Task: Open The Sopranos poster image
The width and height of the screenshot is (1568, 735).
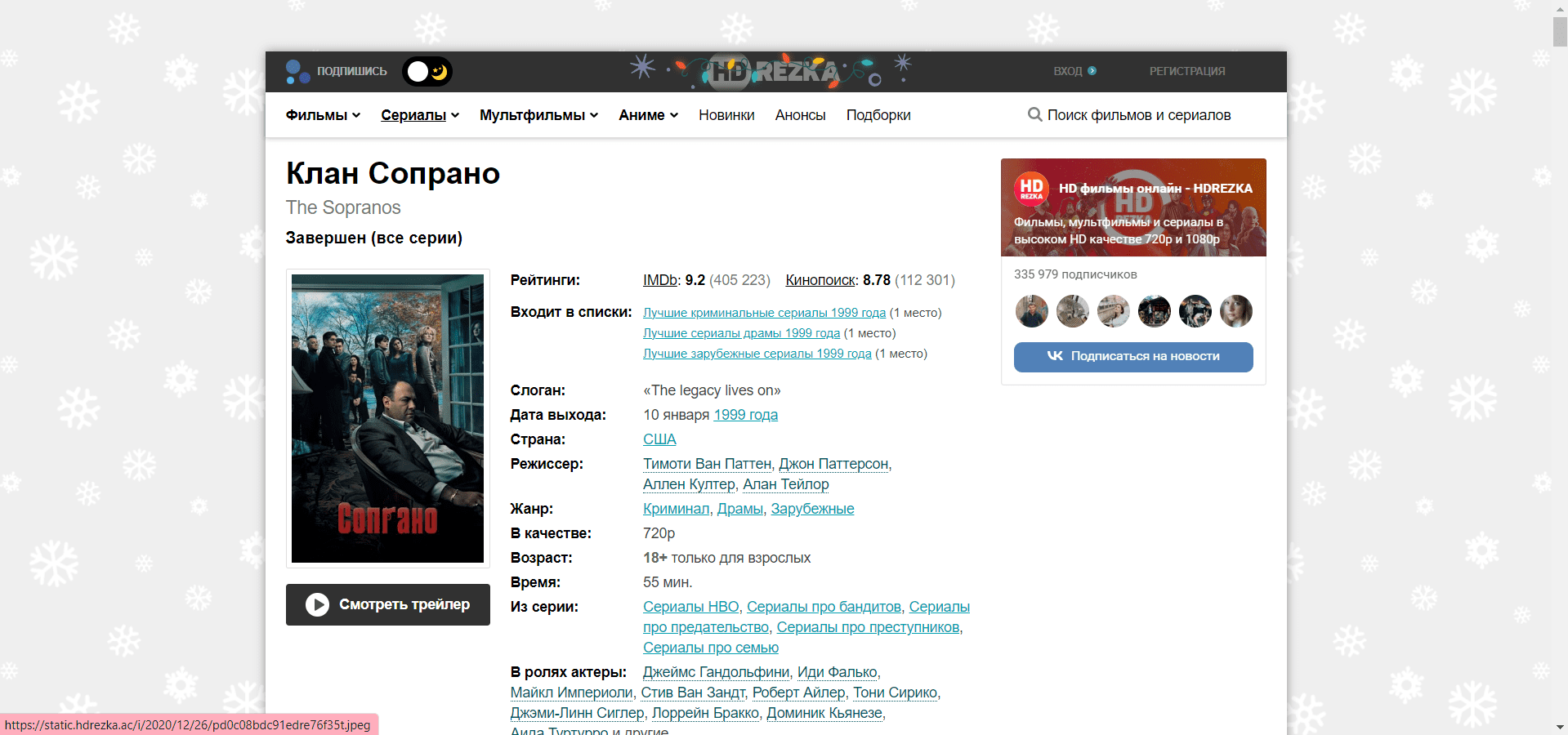Action: (x=388, y=418)
